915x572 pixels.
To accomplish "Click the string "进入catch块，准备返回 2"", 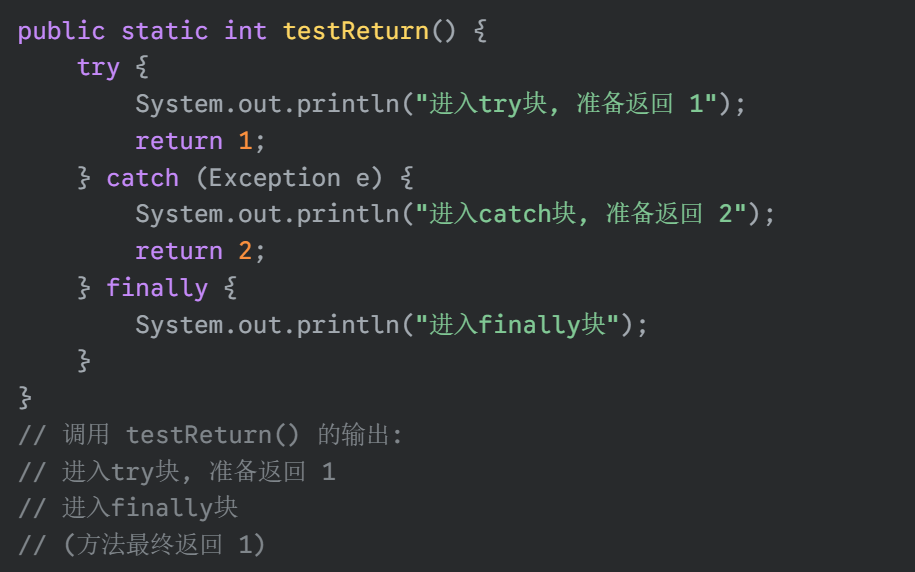I will pyautogui.click(x=582, y=214).
